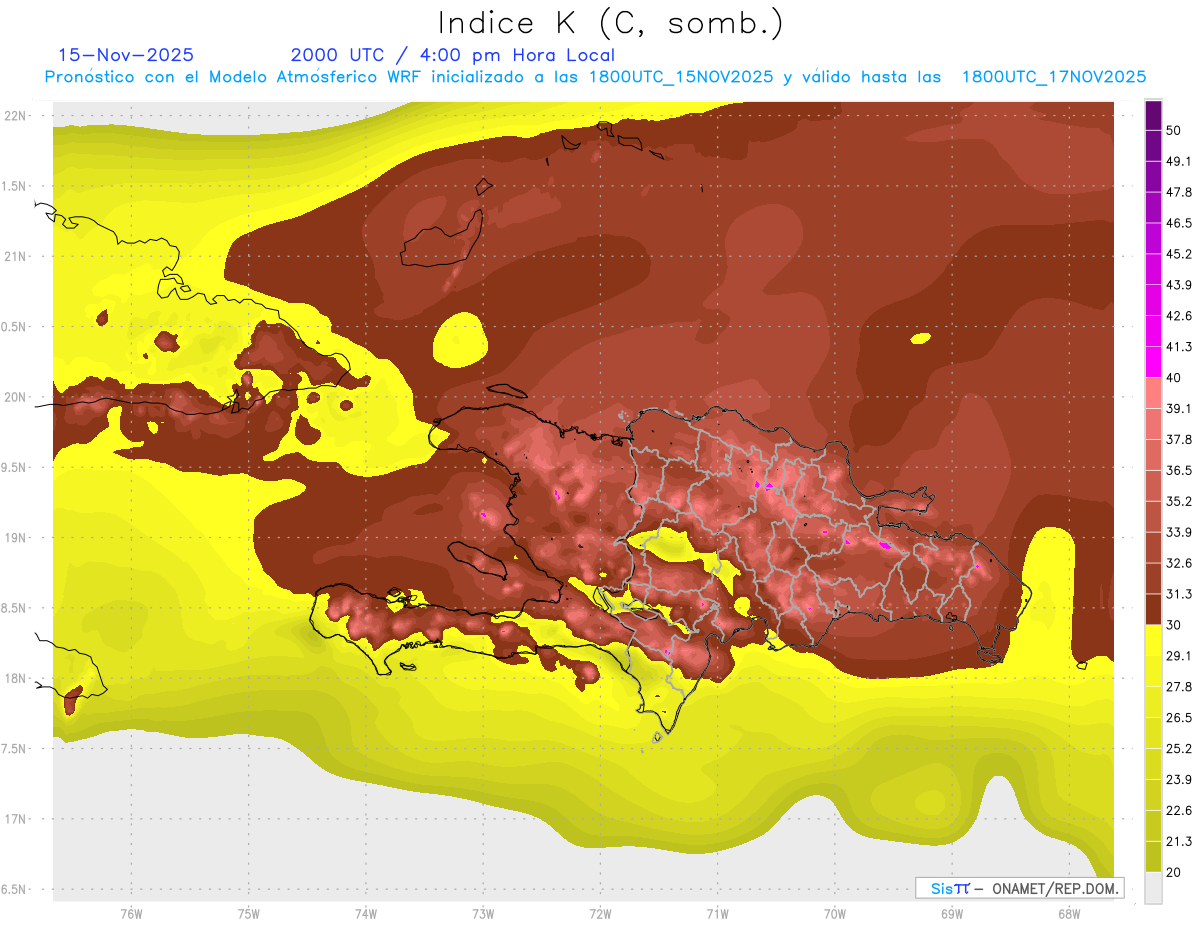Click the "68W" longitude axis label
The height and width of the screenshot is (927, 1200).
coord(1069,913)
